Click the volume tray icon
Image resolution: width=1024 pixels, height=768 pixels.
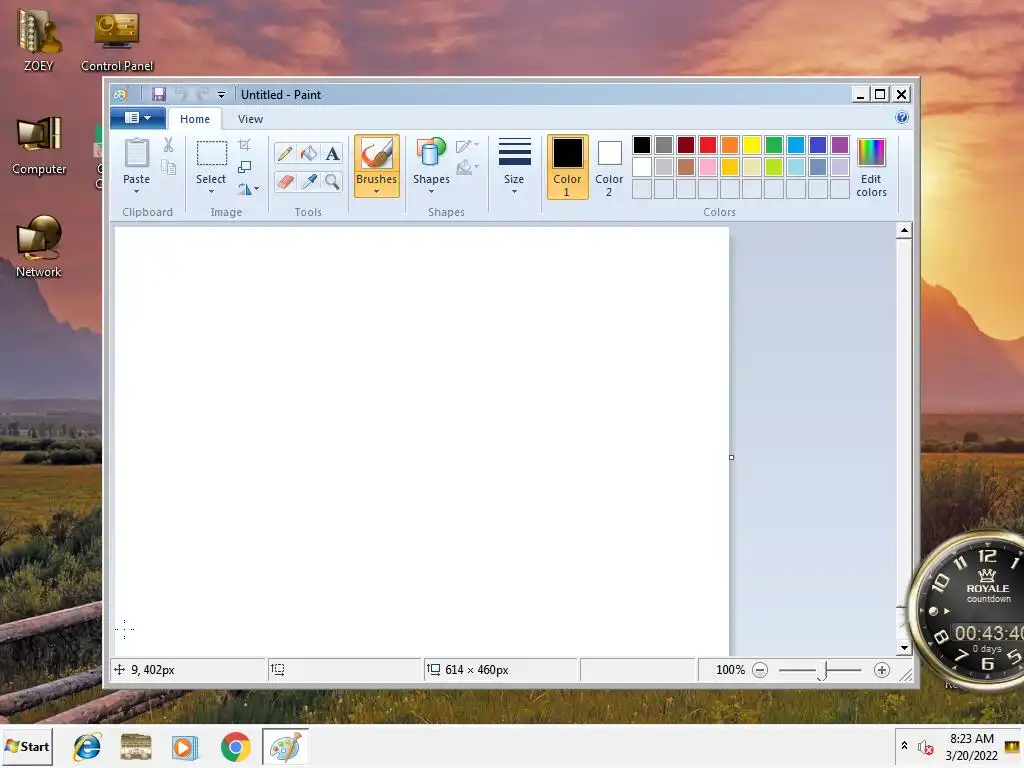925,746
